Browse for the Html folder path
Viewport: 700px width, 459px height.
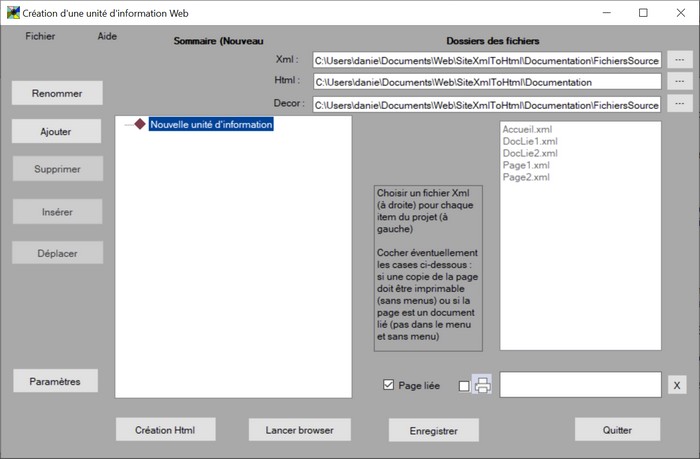click(679, 81)
